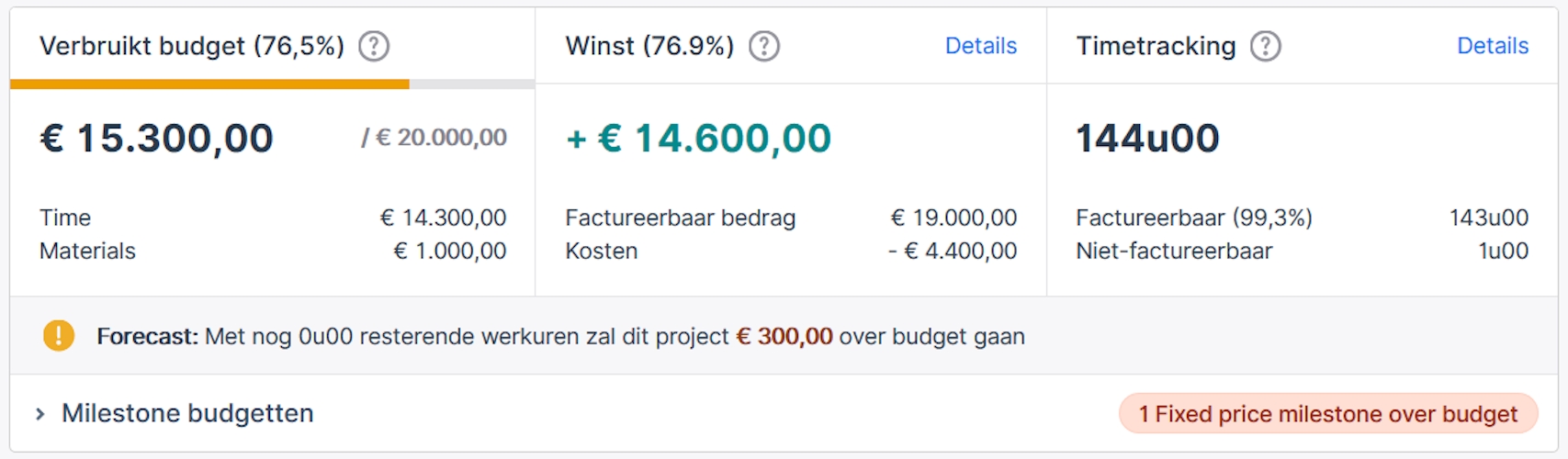
Task: Click the 144u00 total tracked time
Action: (x=1147, y=139)
